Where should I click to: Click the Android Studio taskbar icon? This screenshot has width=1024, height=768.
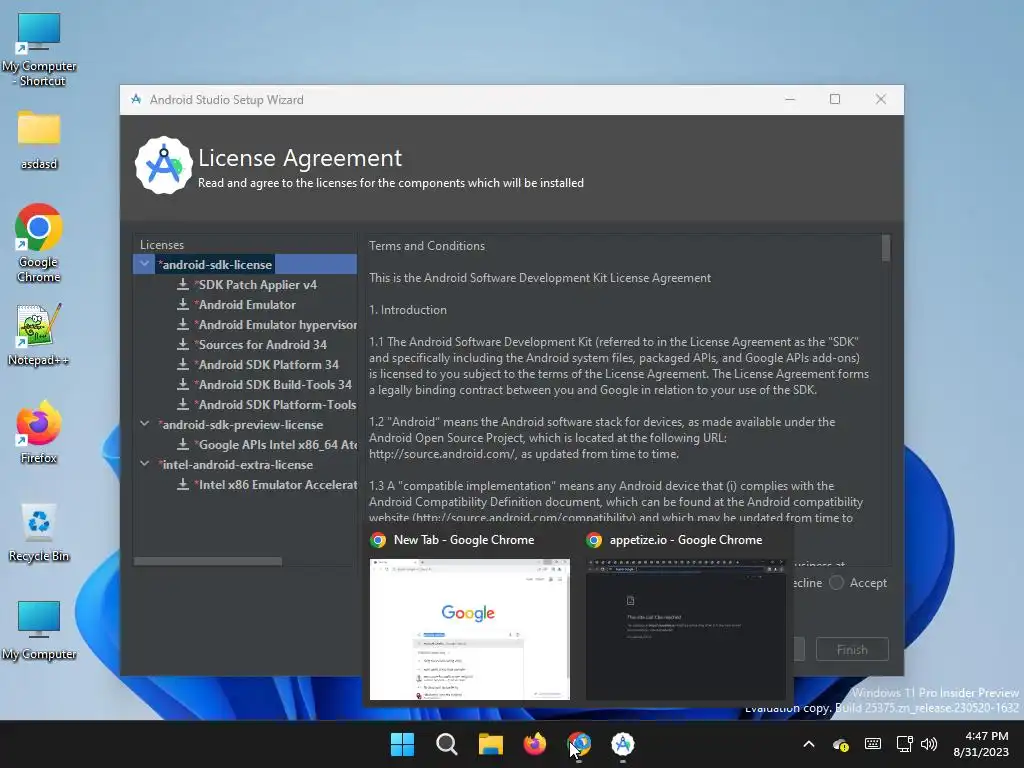point(623,744)
